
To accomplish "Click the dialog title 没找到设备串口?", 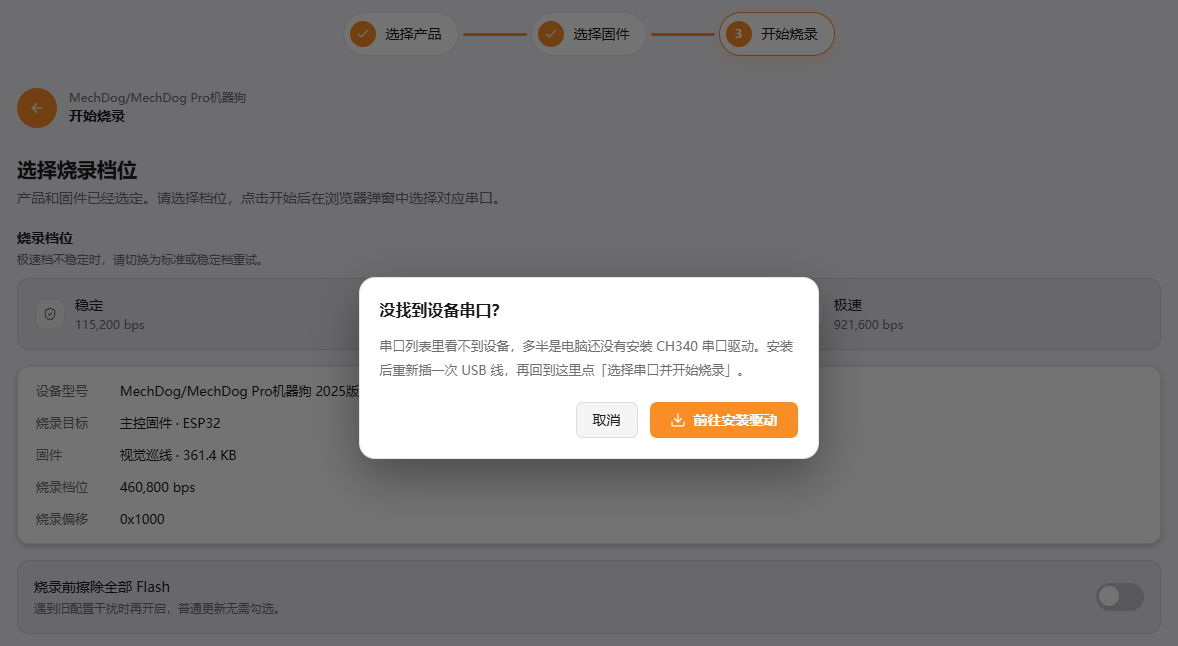I will 439,310.
